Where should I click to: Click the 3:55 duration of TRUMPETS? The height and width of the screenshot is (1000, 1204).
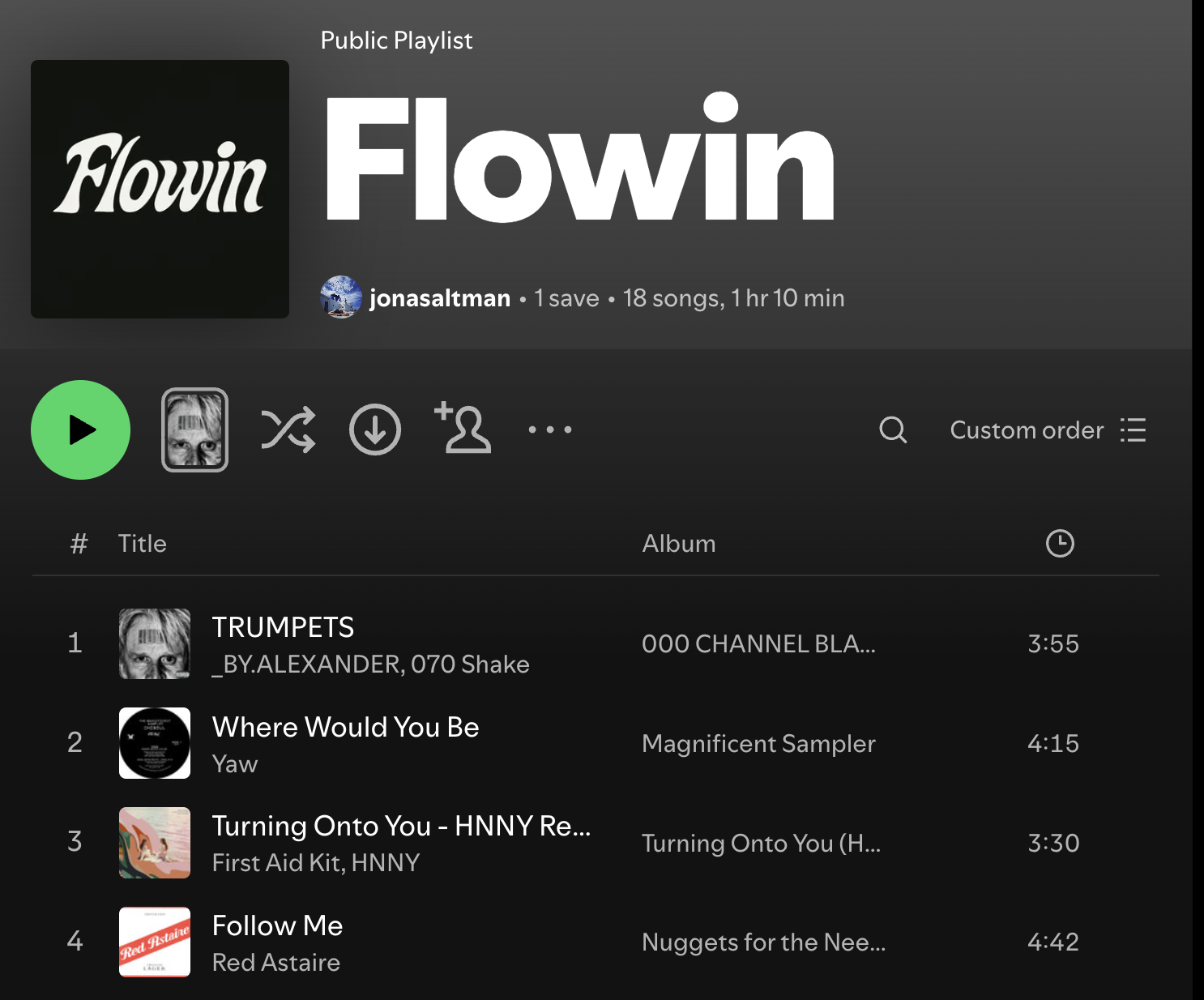coord(1053,643)
